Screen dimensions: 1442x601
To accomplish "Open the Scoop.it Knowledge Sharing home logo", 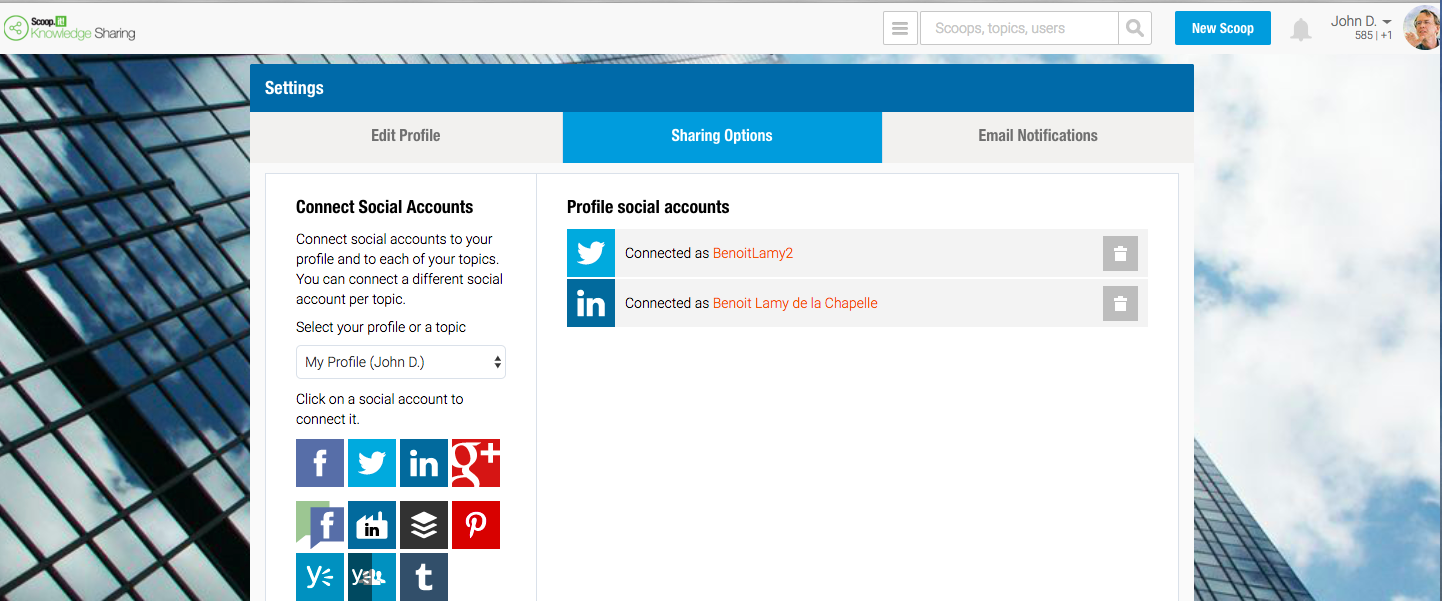I will 70,27.
